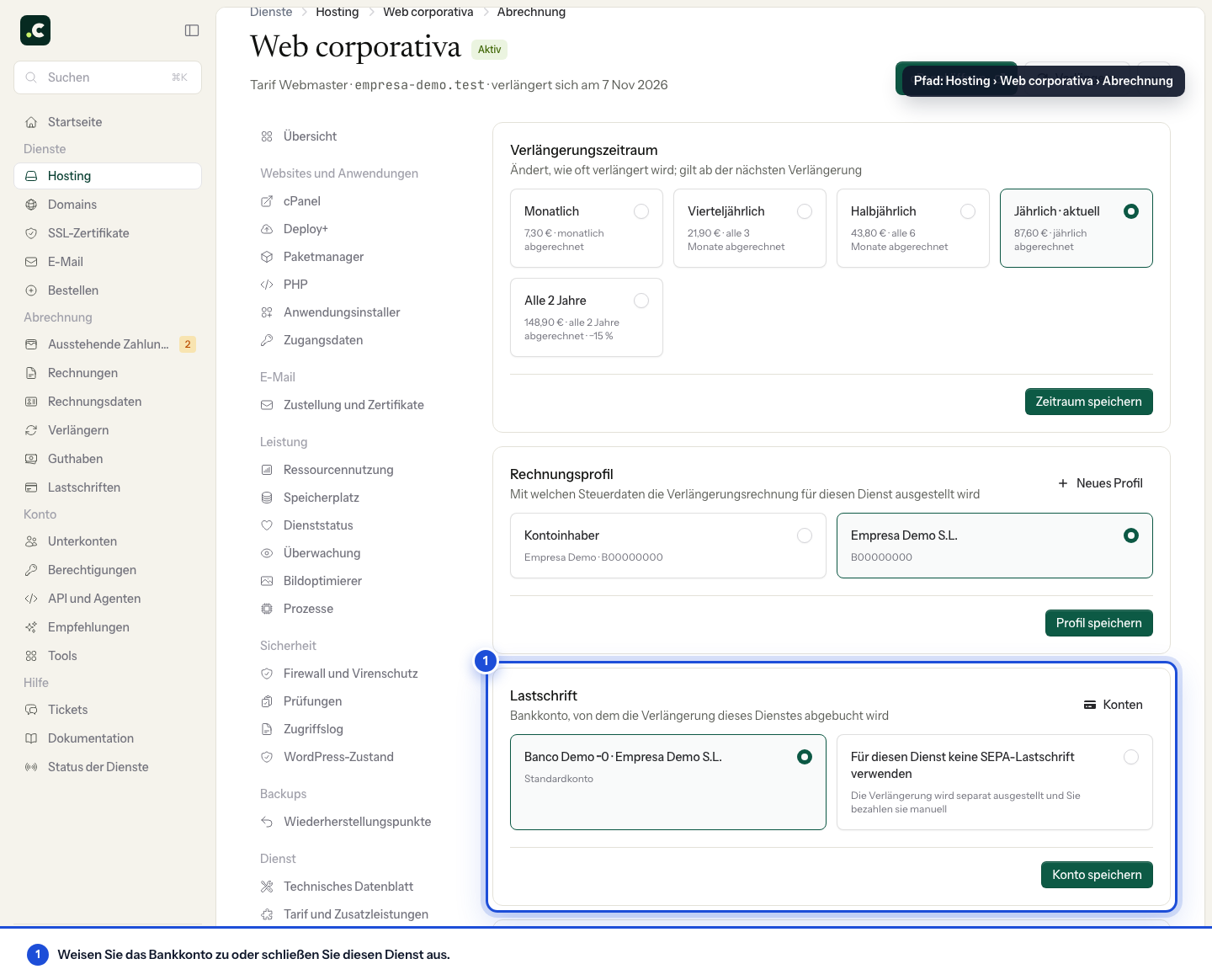
Task: Add a new billing profile with Neues Profil
Action: click(x=1101, y=483)
